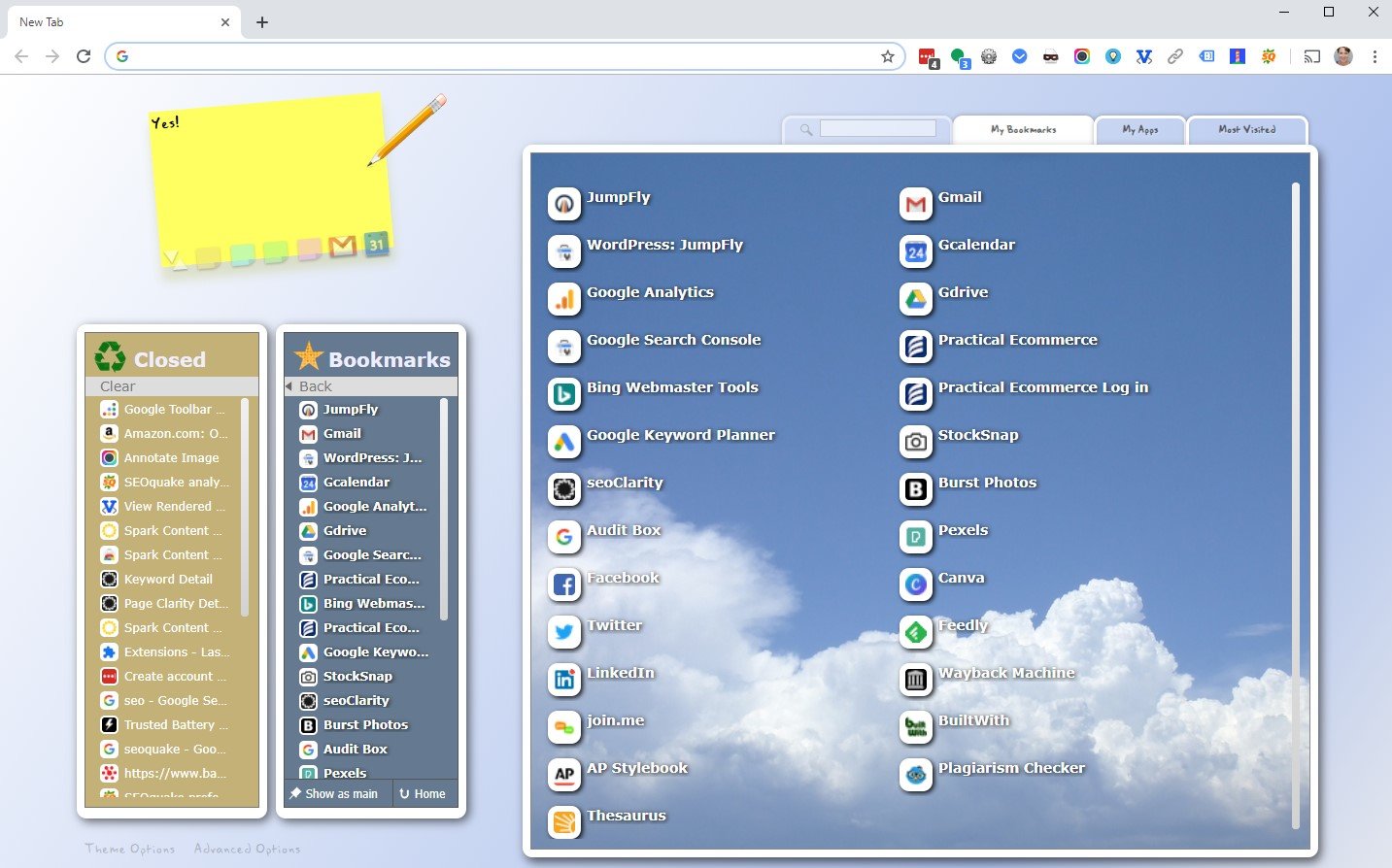This screenshot has height=868, width=1392.
Task: Open Theme Options link
Action: tap(130, 849)
